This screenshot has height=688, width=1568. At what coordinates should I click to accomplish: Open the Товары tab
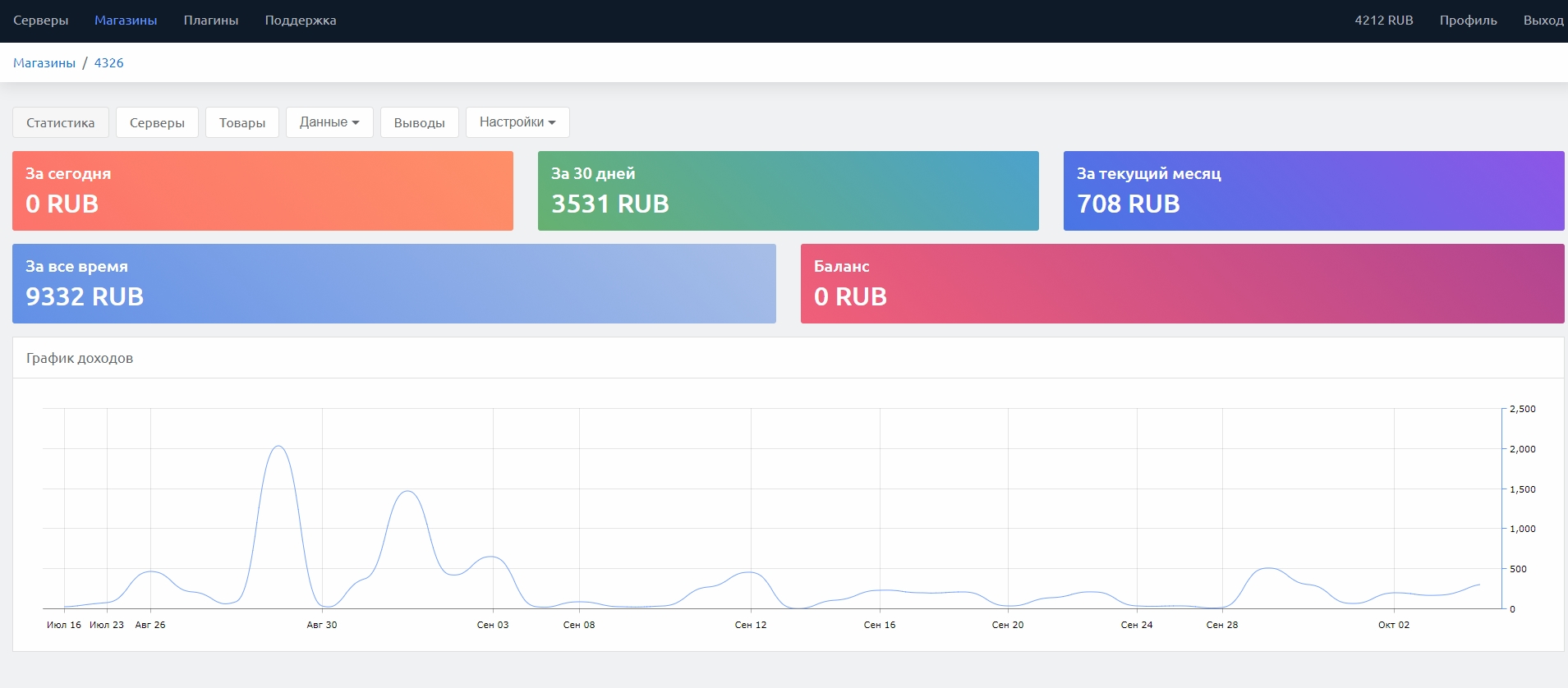242,122
